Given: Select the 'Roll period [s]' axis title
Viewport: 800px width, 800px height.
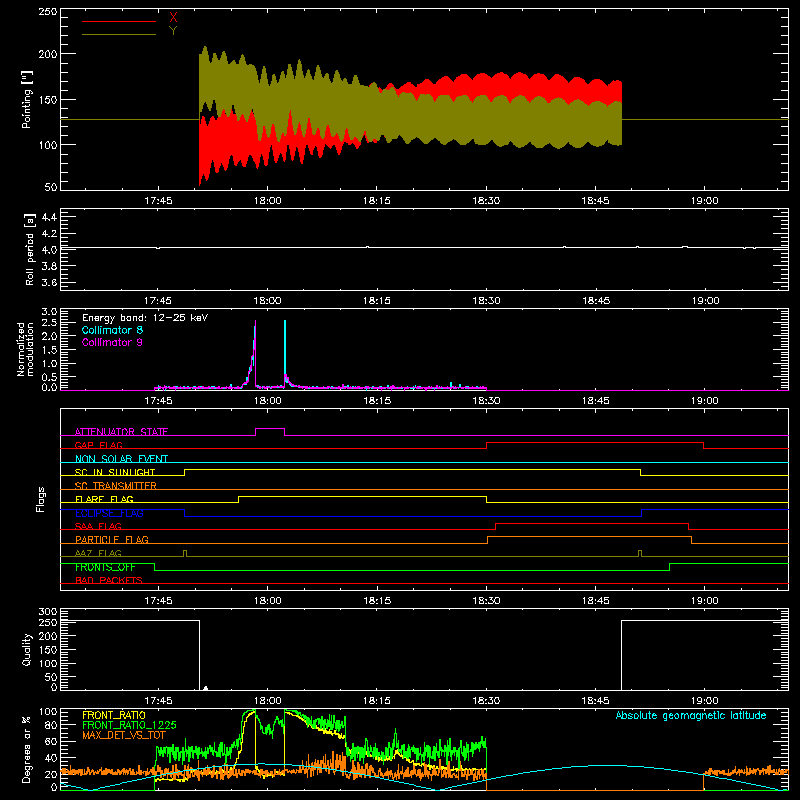Looking at the screenshot, I should coord(30,249).
